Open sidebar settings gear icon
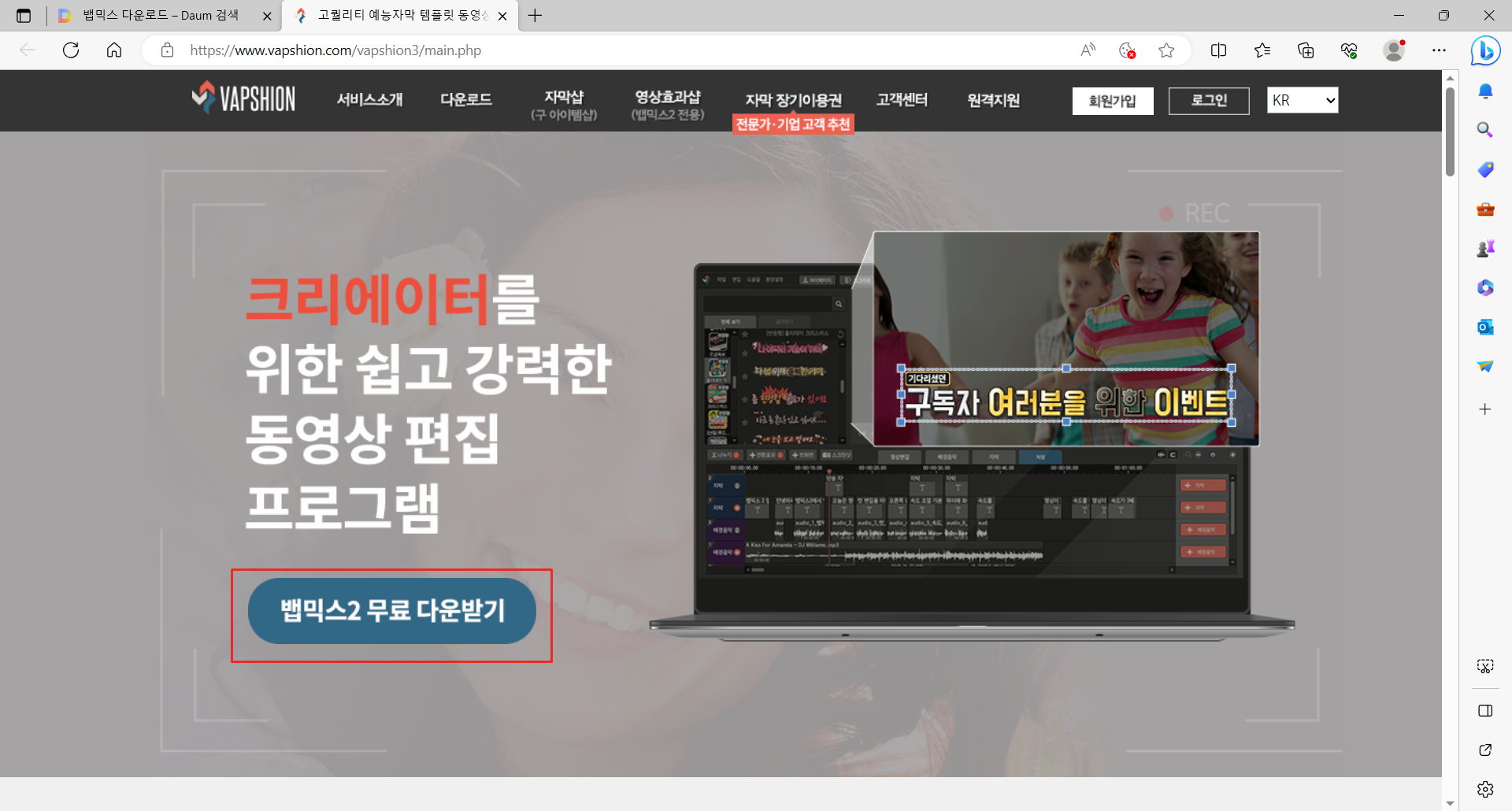 coord(1485,789)
